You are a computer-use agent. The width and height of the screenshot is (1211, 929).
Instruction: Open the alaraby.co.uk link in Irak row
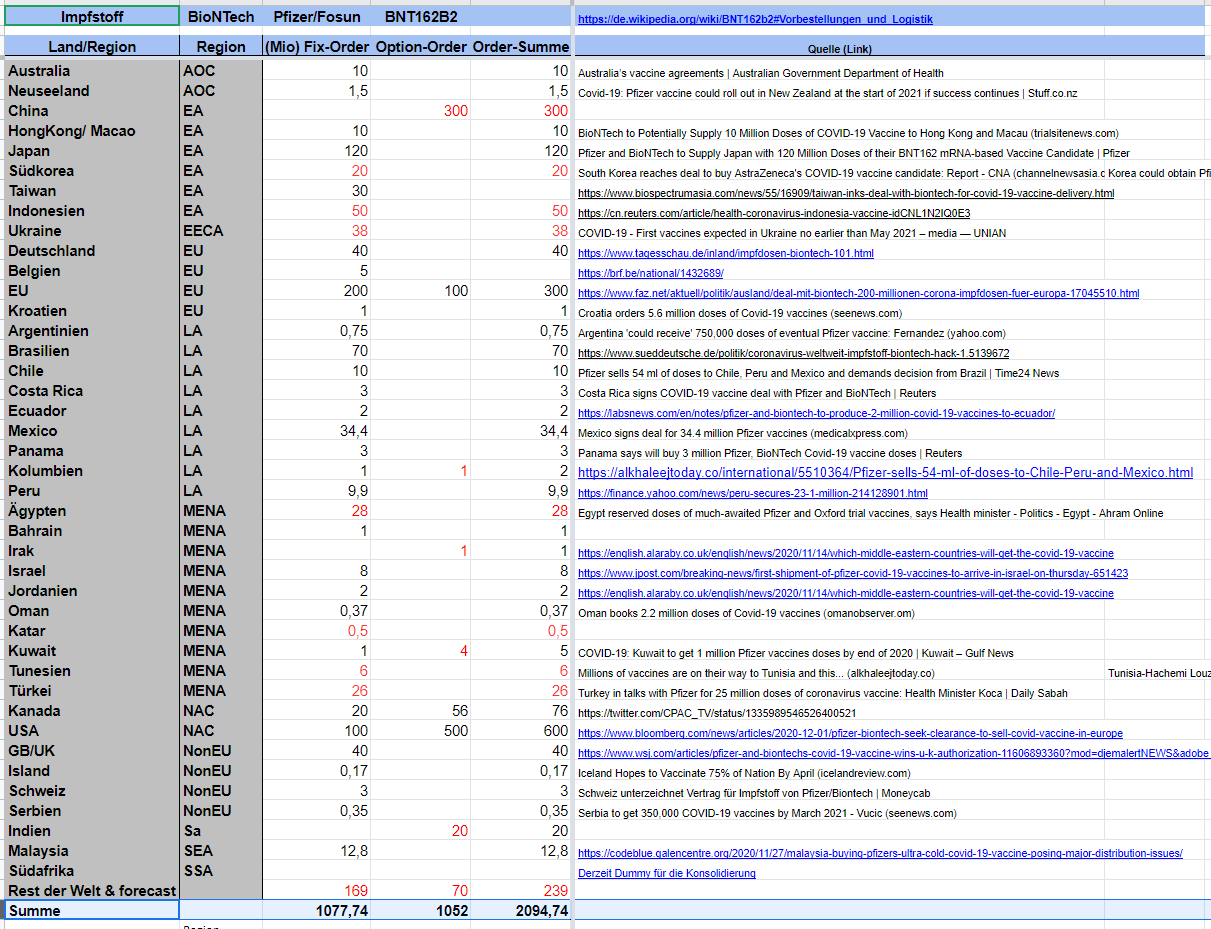[845, 553]
